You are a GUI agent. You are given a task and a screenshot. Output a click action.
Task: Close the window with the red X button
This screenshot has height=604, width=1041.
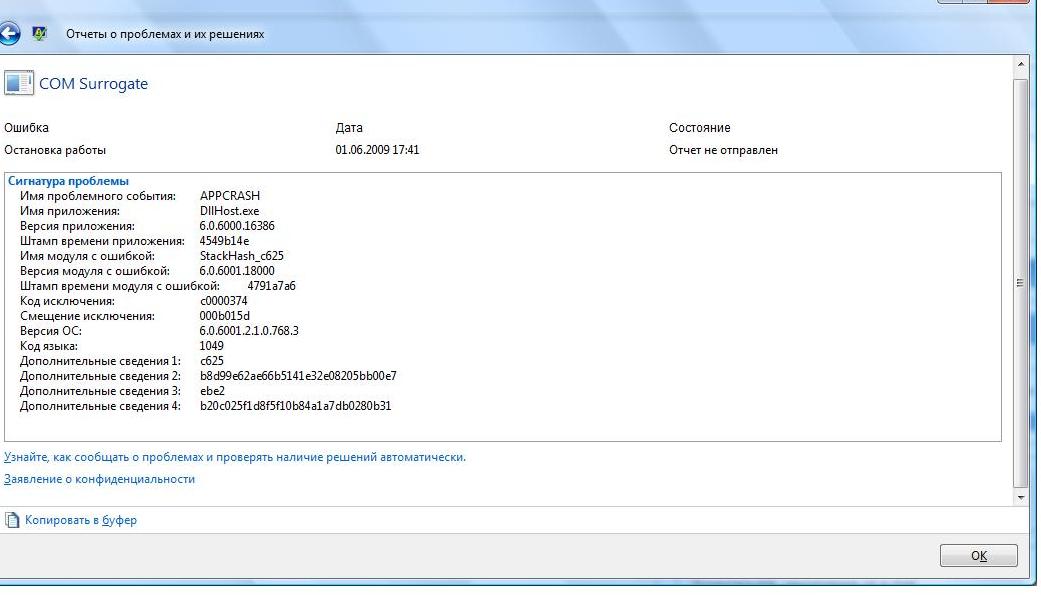(x=1008, y=4)
